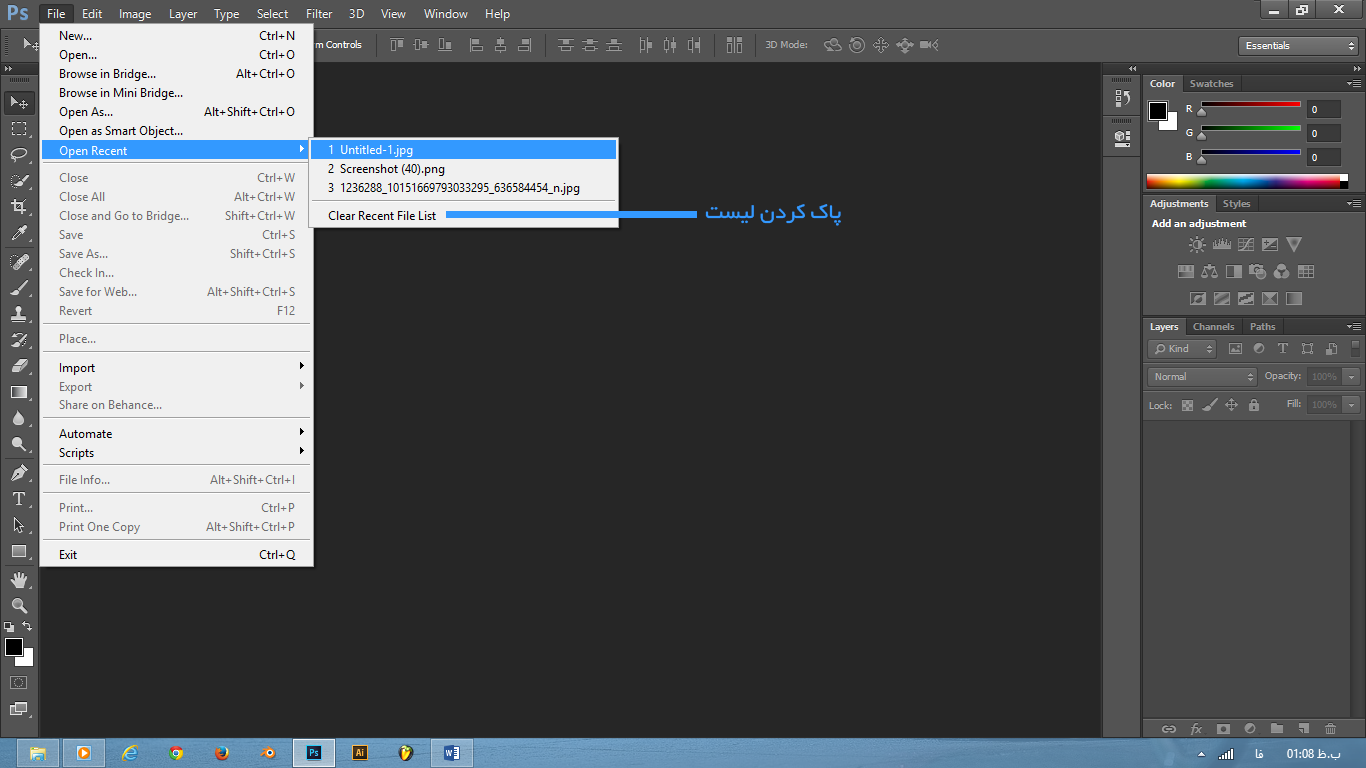This screenshot has width=1366, height=768.
Task: Select the Move tool
Action: tap(19, 102)
